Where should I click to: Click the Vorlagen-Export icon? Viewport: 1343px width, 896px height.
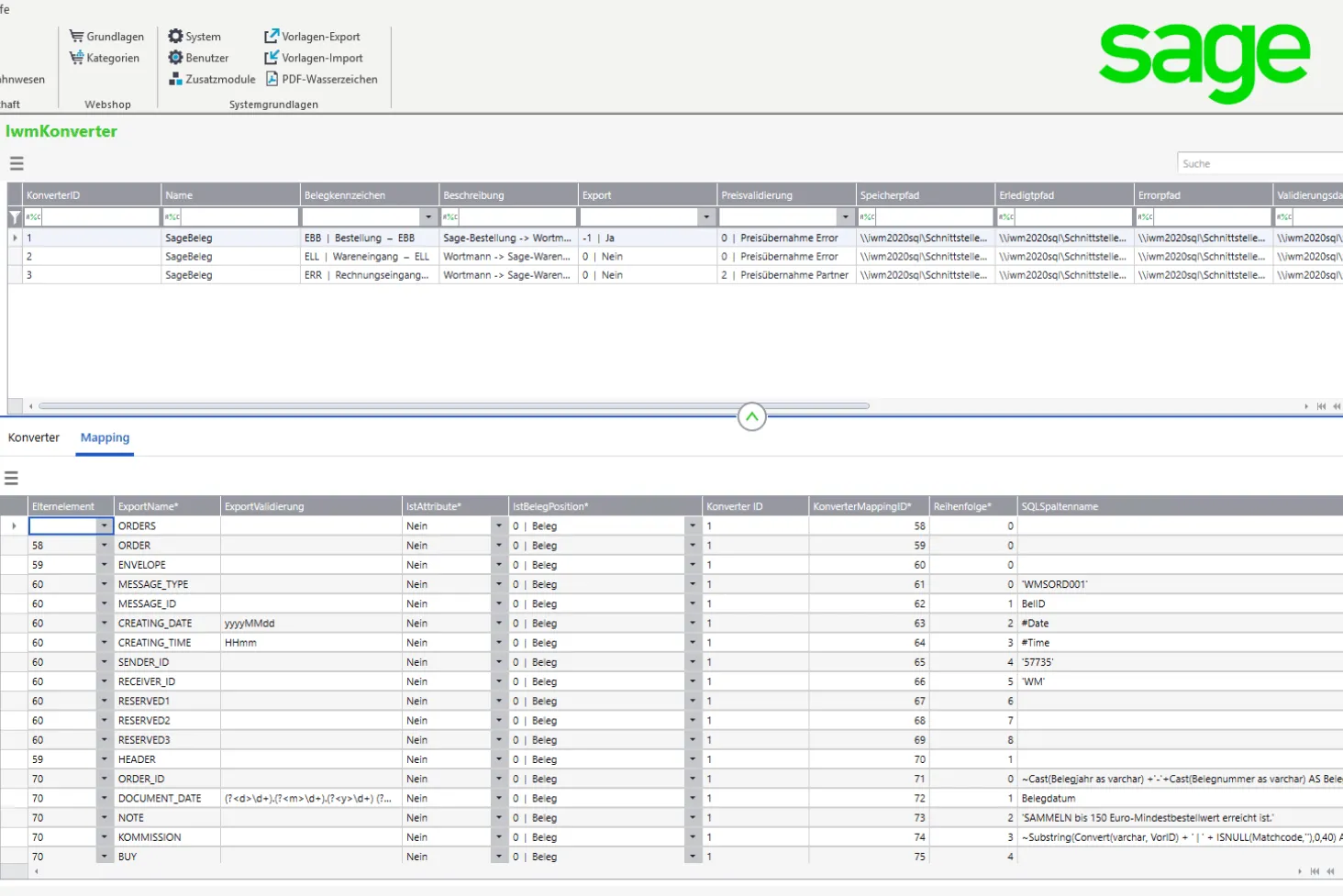coord(272,37)
